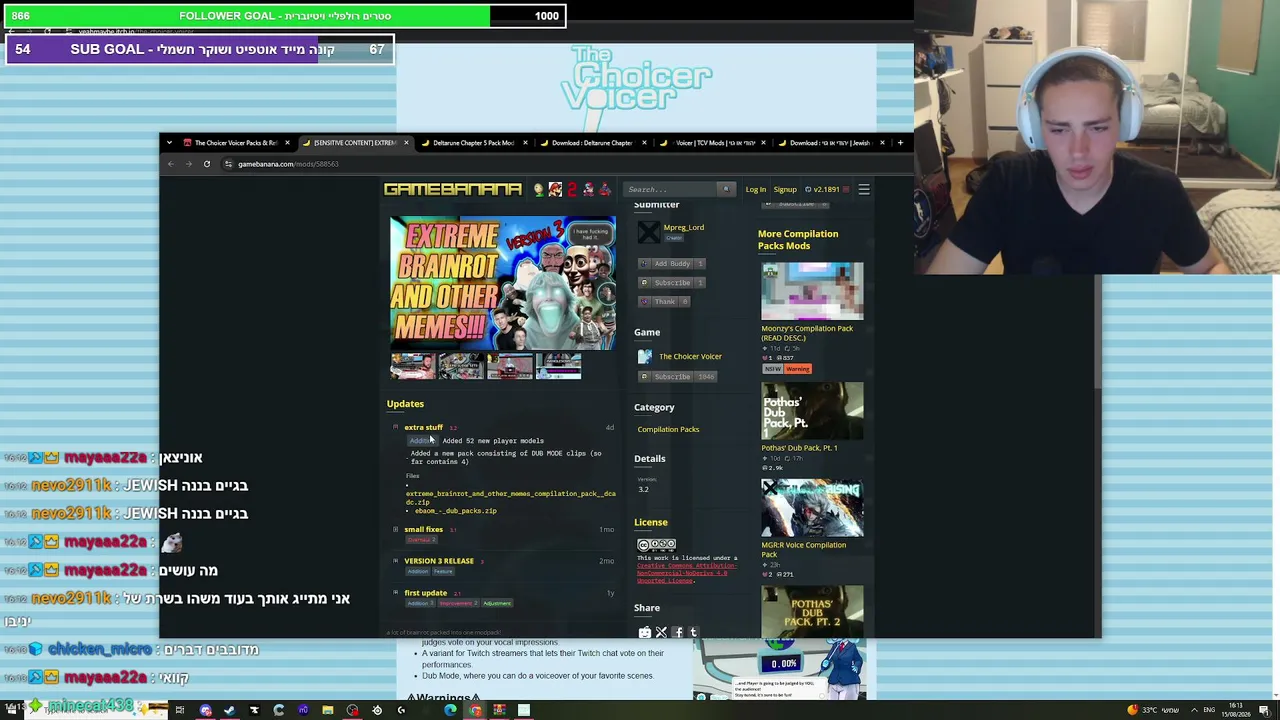Open File Explorer from the taskbar
This screenshot has height=720, width=1280.
[x=327, y=710]
